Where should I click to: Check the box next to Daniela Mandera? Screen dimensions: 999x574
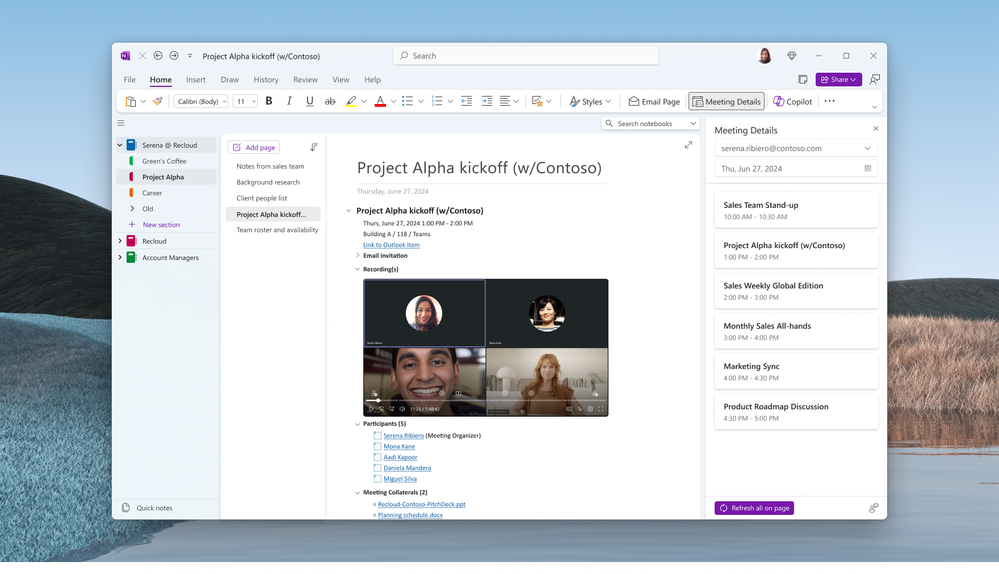pos(377,468)
